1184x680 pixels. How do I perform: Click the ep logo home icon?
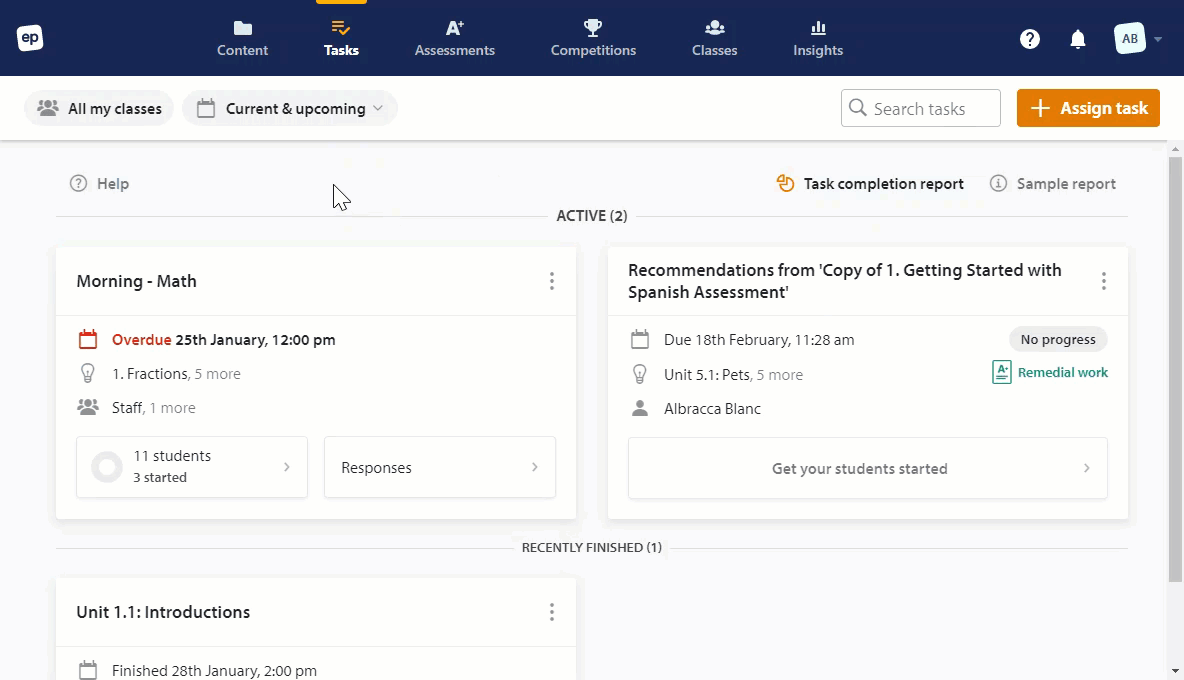pyautogui.click(x=30, y=38)
